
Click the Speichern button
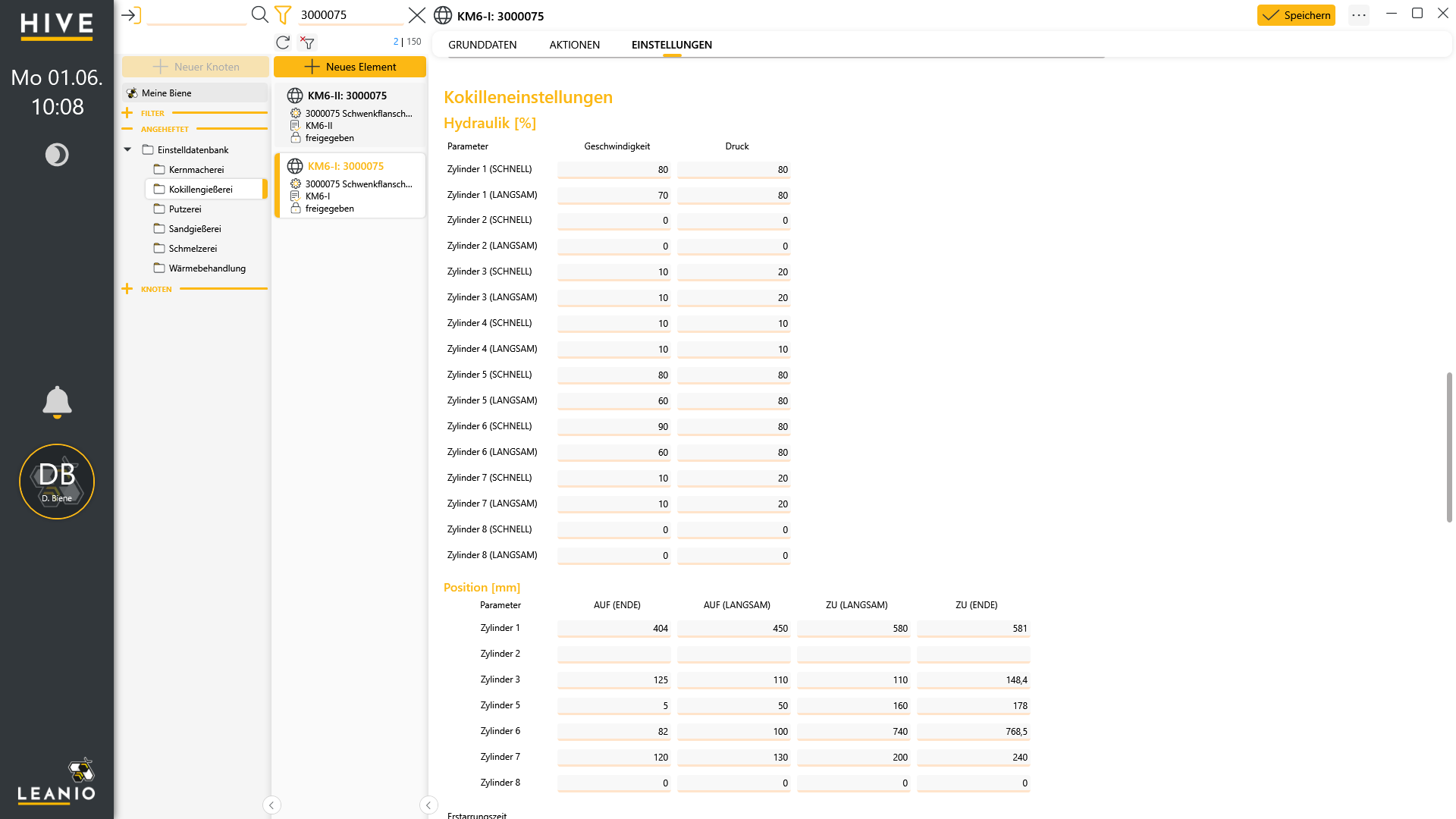[x=1296, y=15]
